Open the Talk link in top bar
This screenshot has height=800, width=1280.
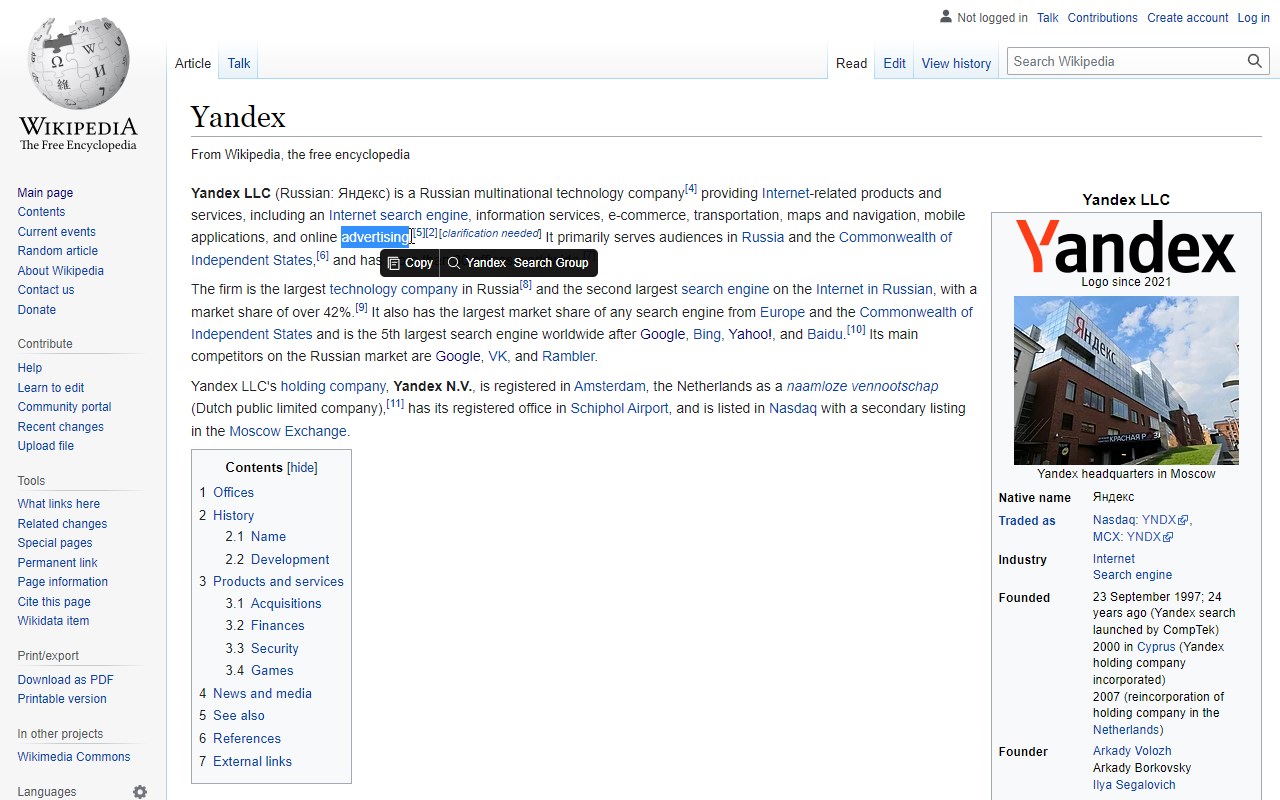click(1047, 18)
